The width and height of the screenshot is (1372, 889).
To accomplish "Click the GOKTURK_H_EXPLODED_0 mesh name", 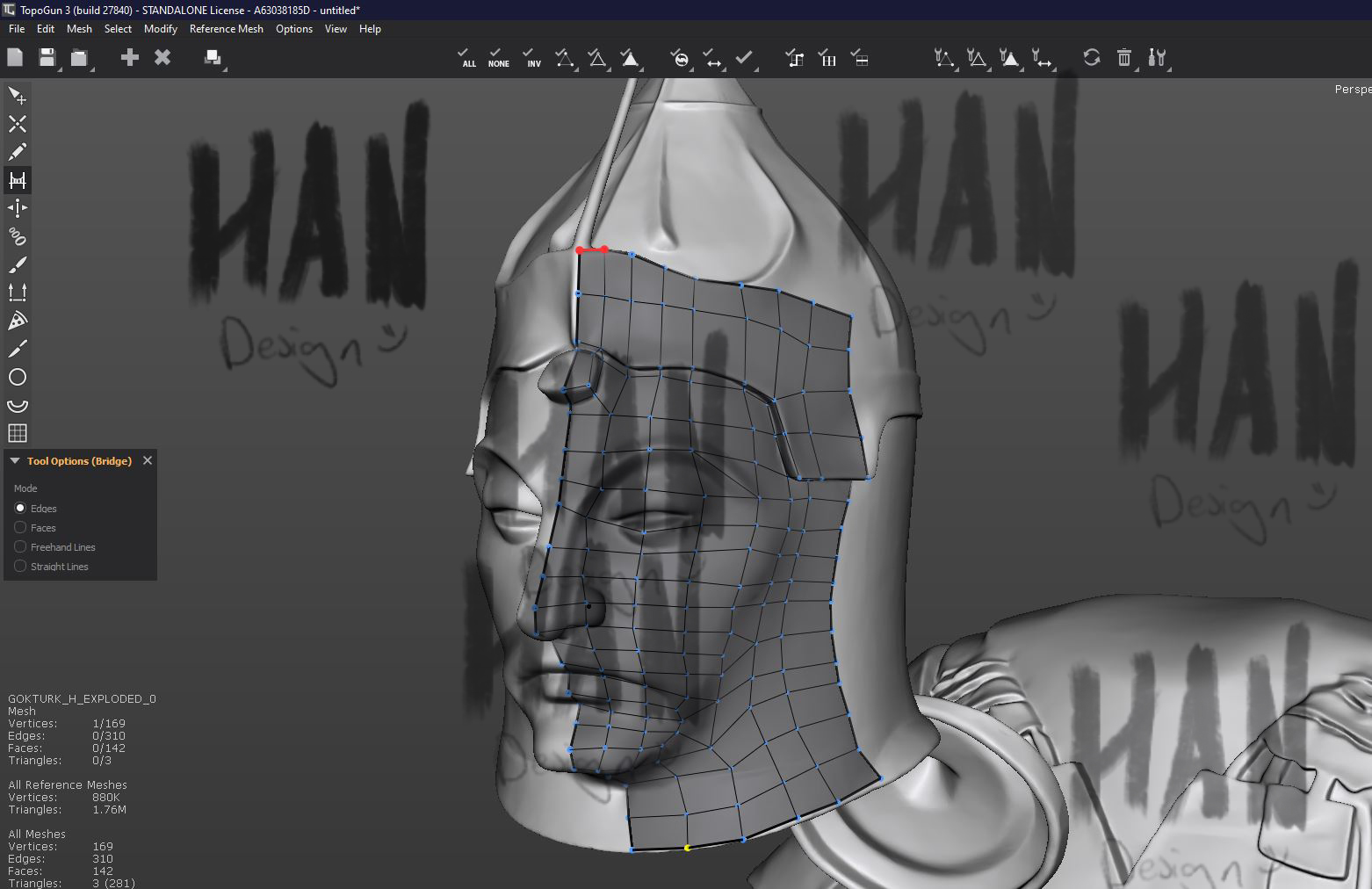I will click(82, 698).
